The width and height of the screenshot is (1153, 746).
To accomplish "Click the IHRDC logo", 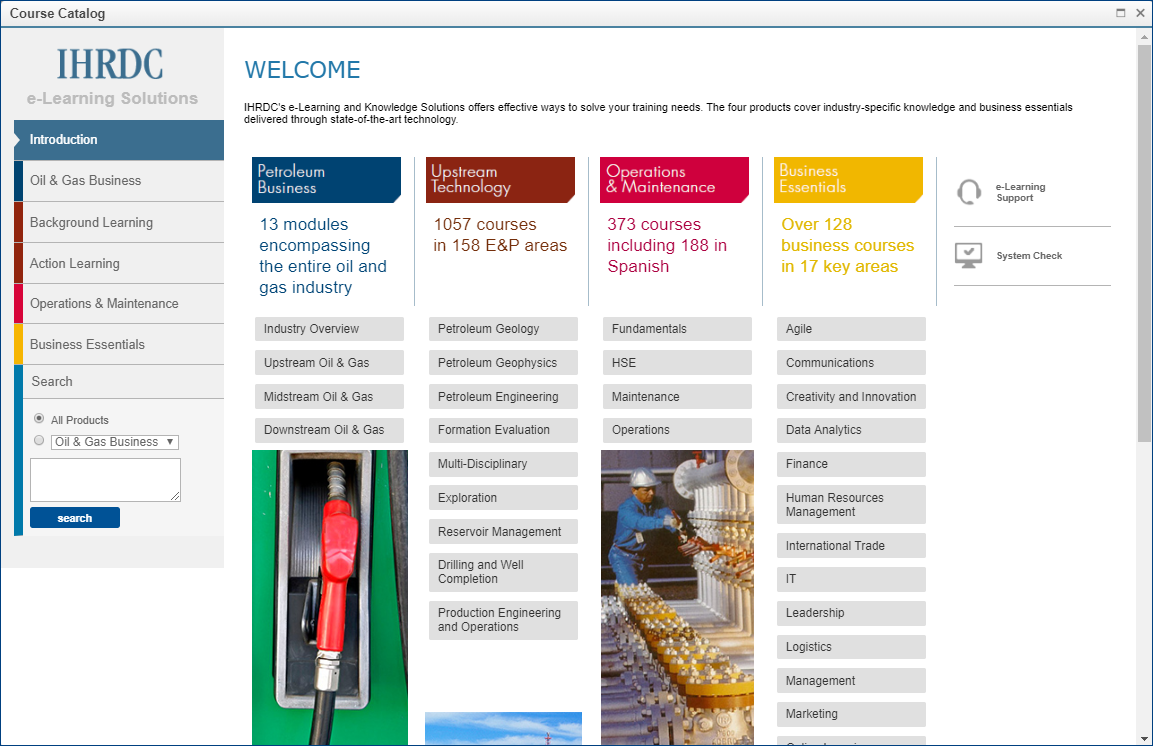I will pos(111,65).
